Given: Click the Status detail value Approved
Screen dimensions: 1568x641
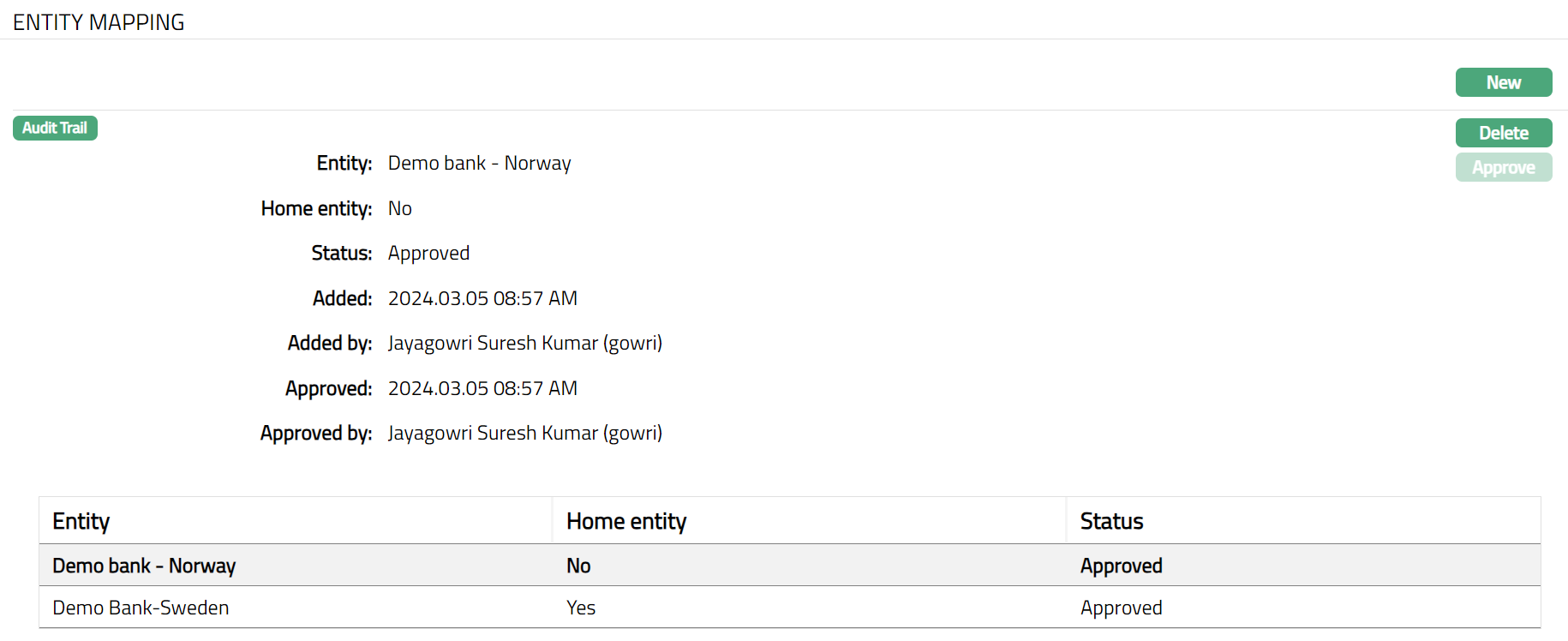Looking at the screenshot, I should coord(428,253).
